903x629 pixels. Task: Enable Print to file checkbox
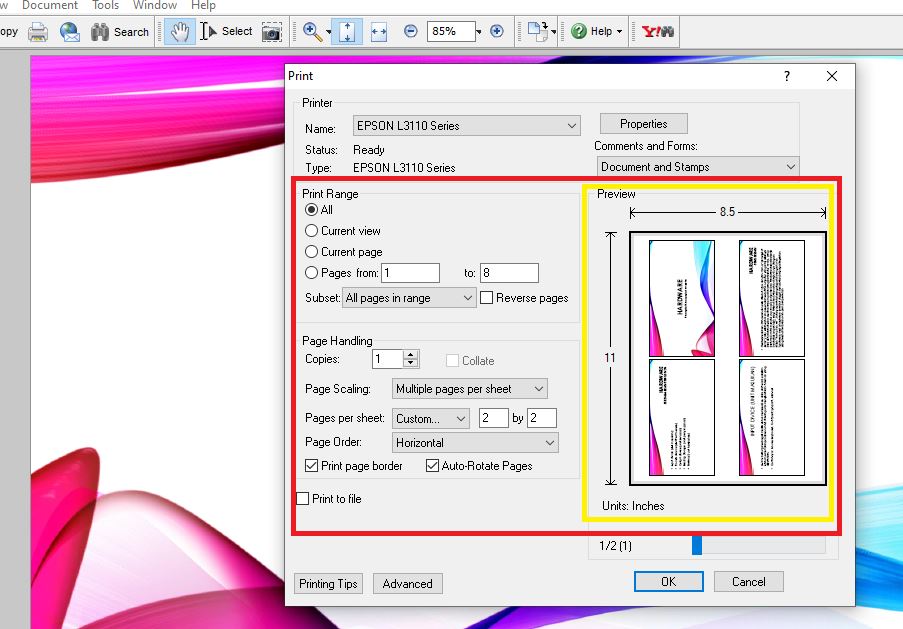303,499
